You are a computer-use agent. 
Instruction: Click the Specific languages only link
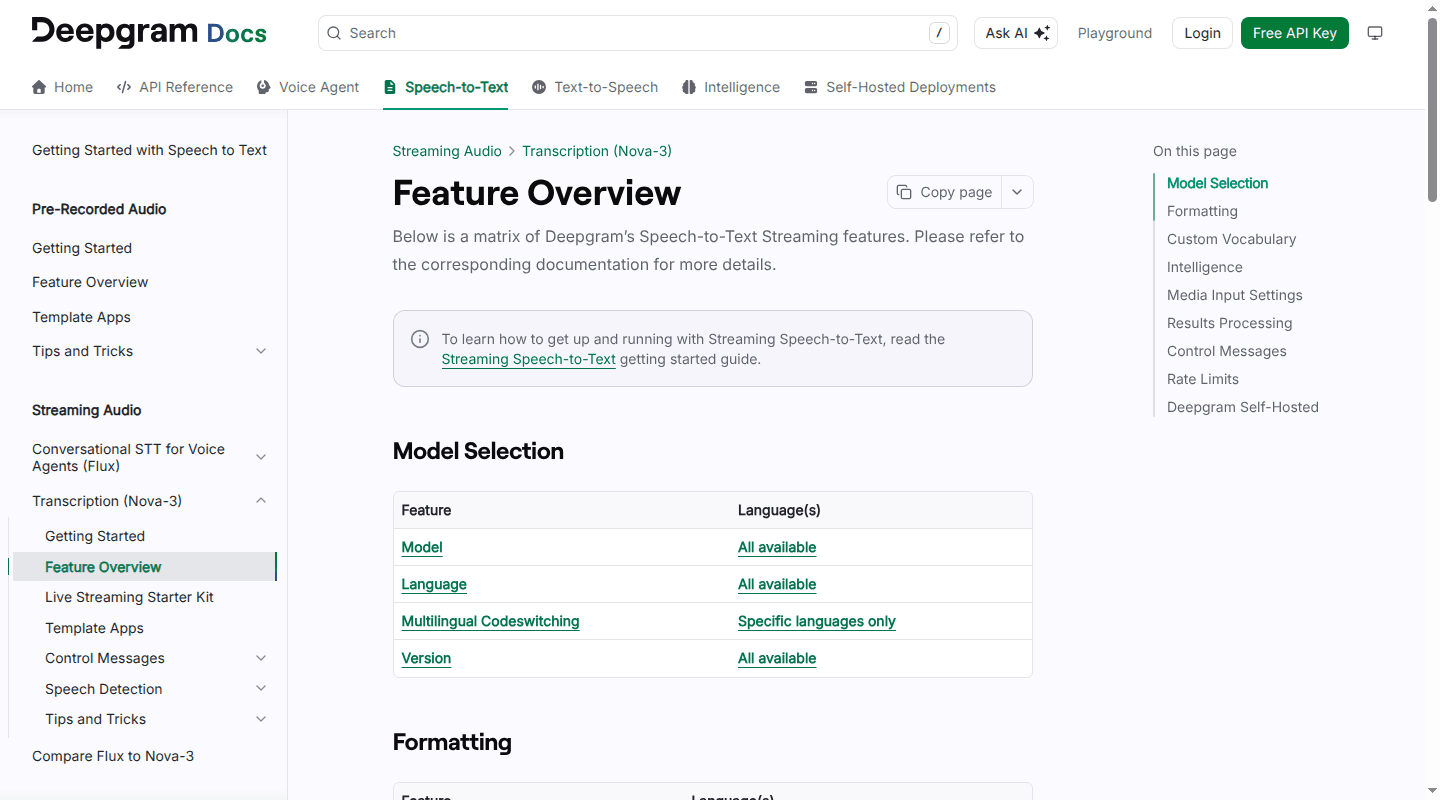tap(817, 621)
